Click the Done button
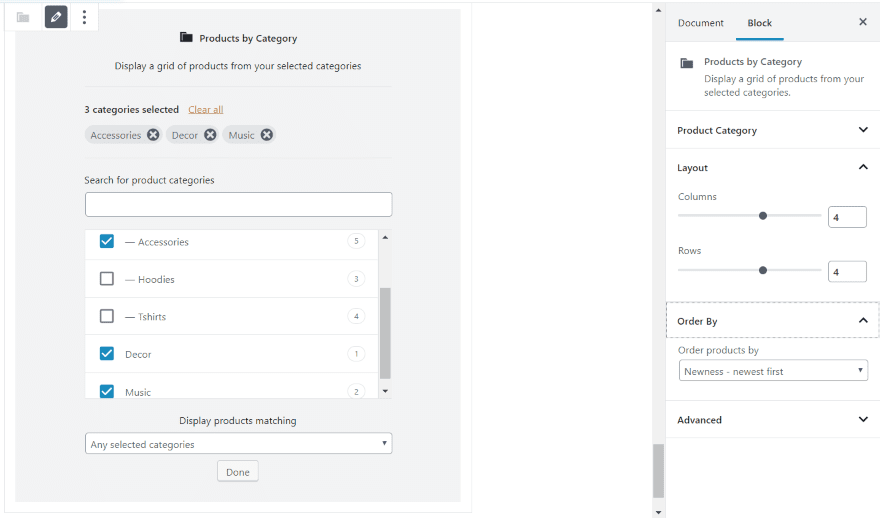The width and height of the screenshot is (880, 518). tap(238, 472)
